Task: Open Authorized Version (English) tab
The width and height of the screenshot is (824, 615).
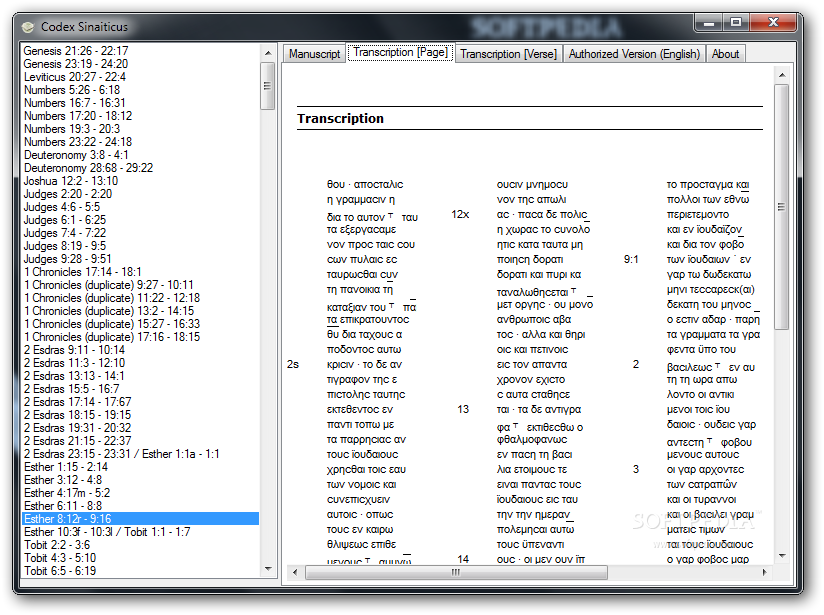Action: (634, 54)
